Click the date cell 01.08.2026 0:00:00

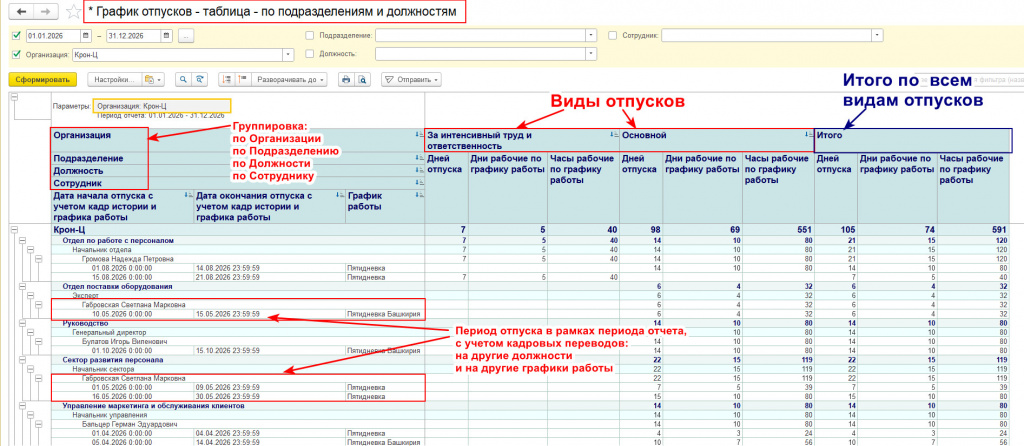click(122, 268)
